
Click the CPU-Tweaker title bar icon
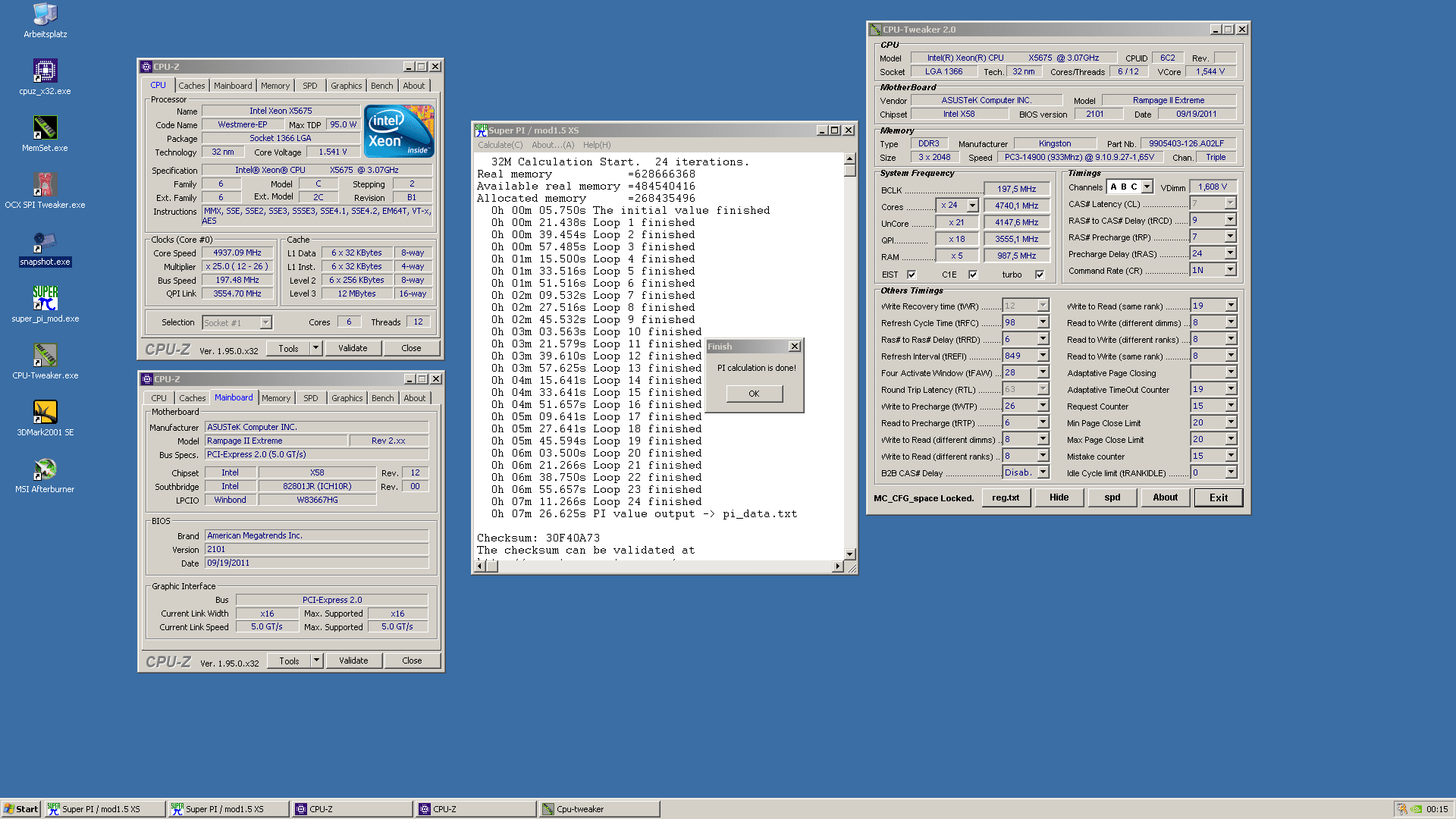(876, 30)
